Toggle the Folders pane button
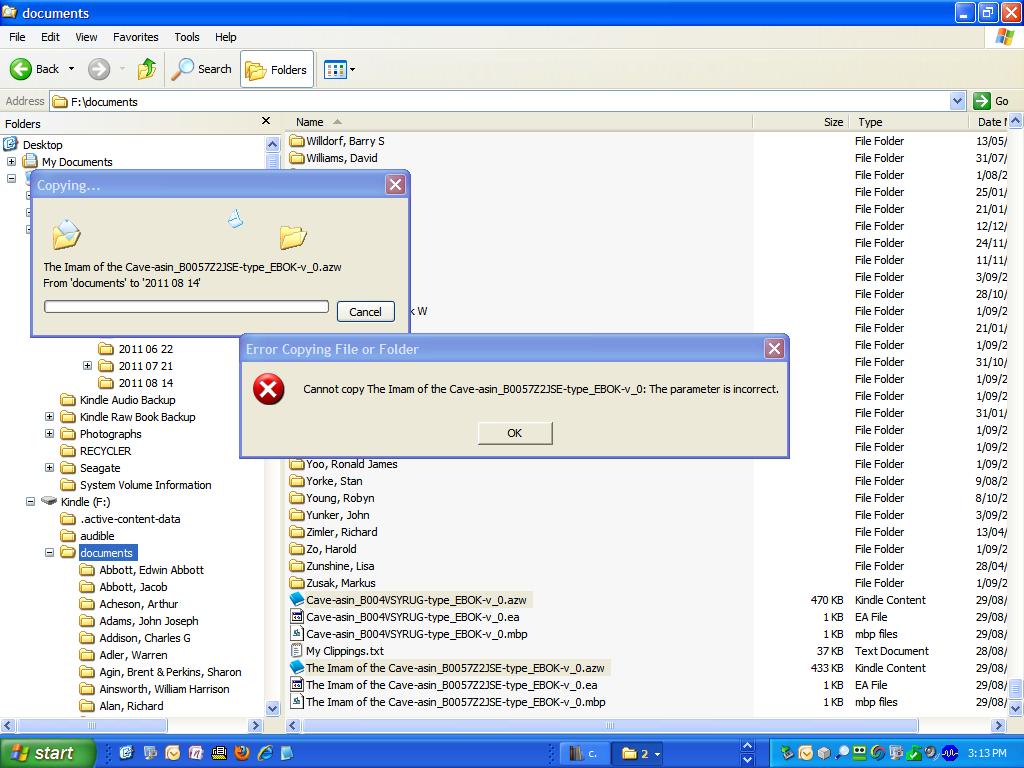 (x=277, y=69)
